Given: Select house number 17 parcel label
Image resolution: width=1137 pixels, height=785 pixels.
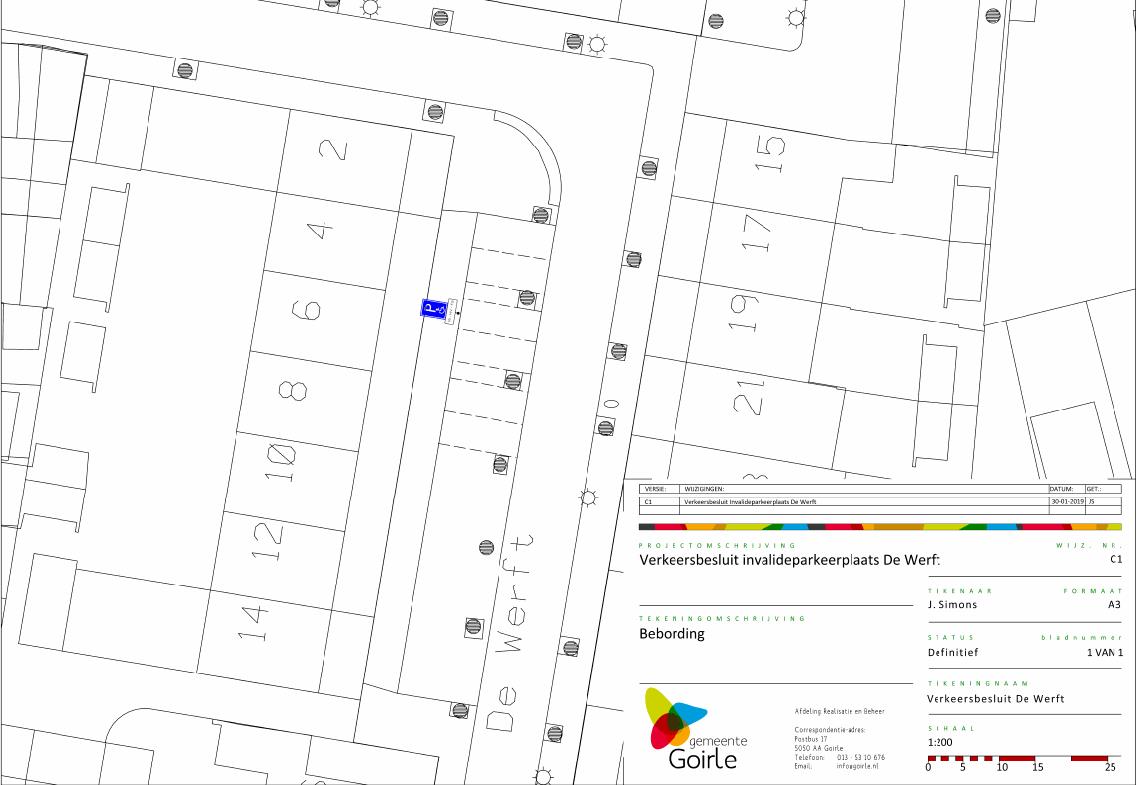Looking at the screenshot, I should [762, 234].
